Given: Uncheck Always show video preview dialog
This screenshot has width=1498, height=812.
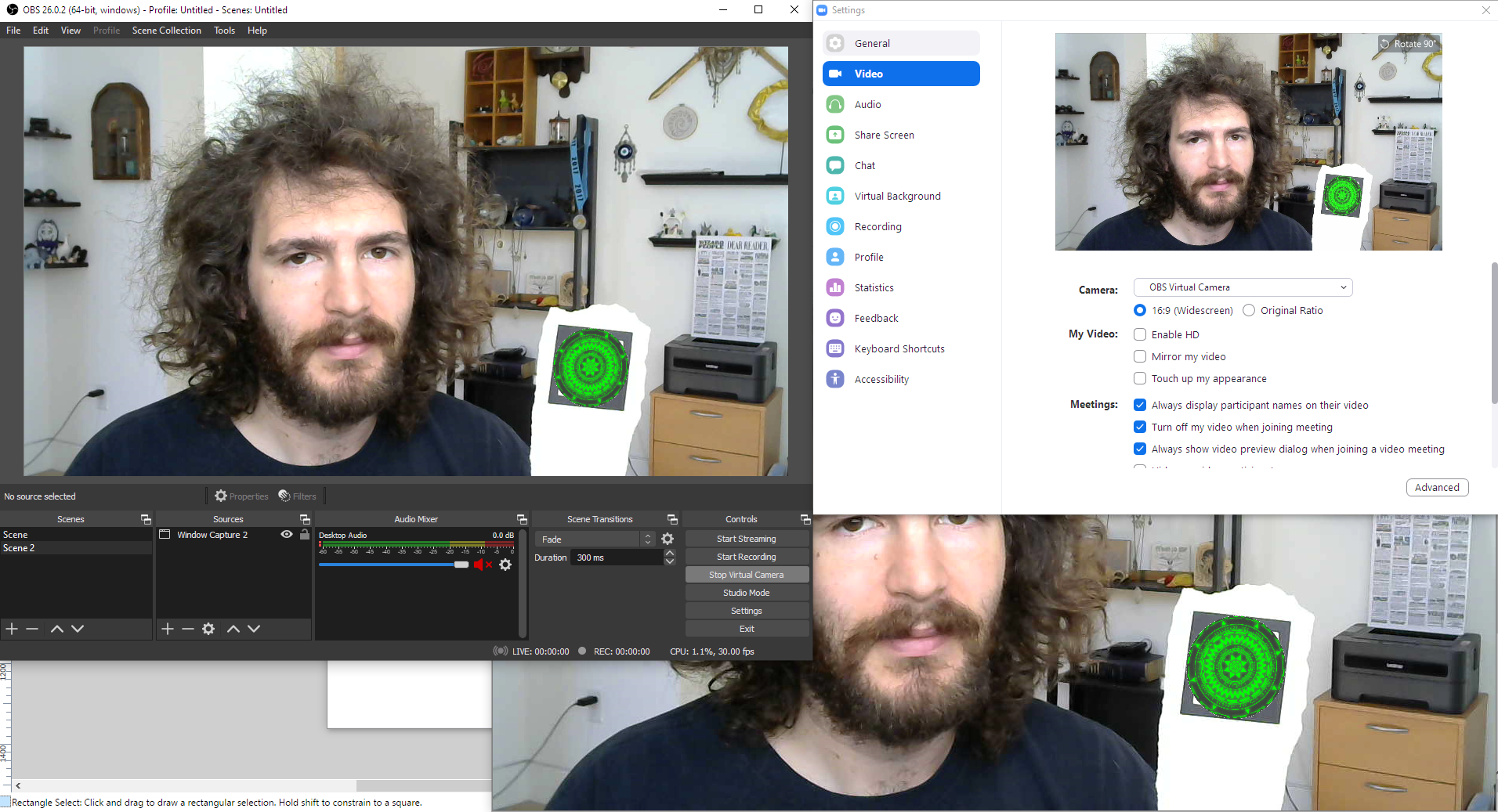Looking at the screenshot, I should pyautogui.click(x=1140, y=449).
